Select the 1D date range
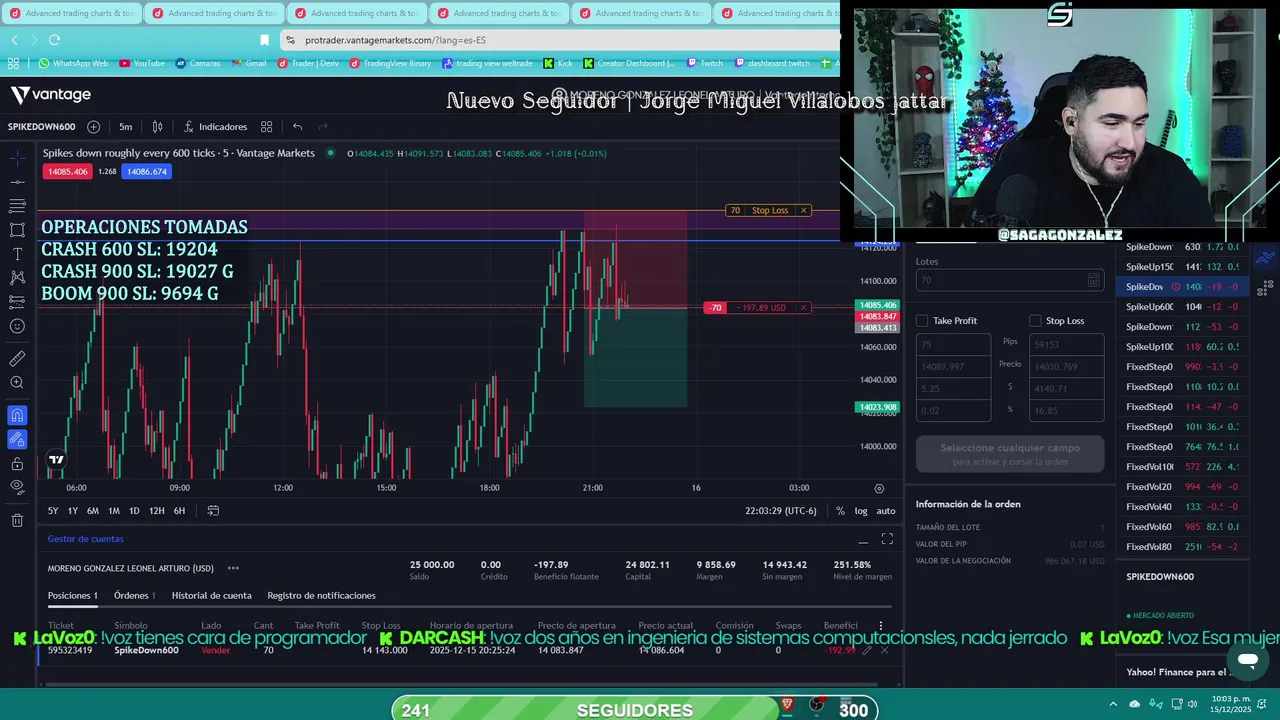 click(134, 511)
